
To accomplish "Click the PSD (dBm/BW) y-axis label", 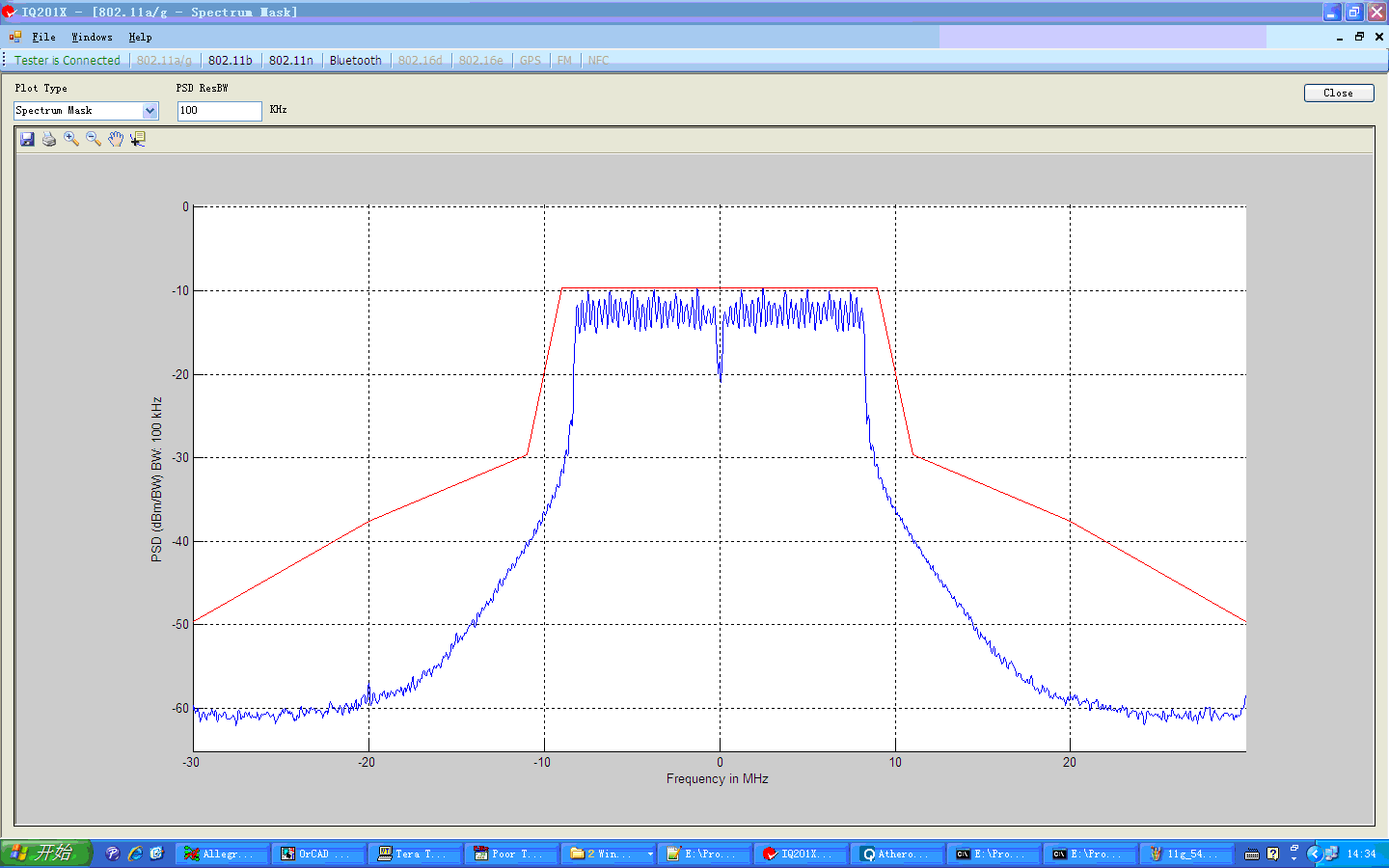I will point(156,479).
